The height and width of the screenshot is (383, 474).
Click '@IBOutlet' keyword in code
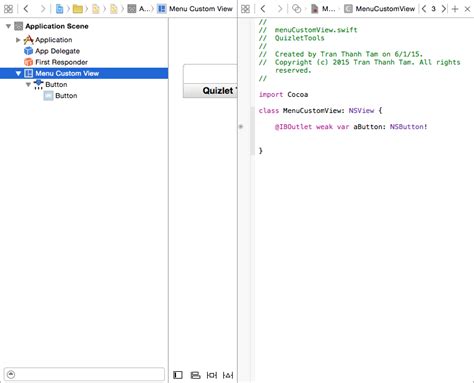tap(293, 127)
